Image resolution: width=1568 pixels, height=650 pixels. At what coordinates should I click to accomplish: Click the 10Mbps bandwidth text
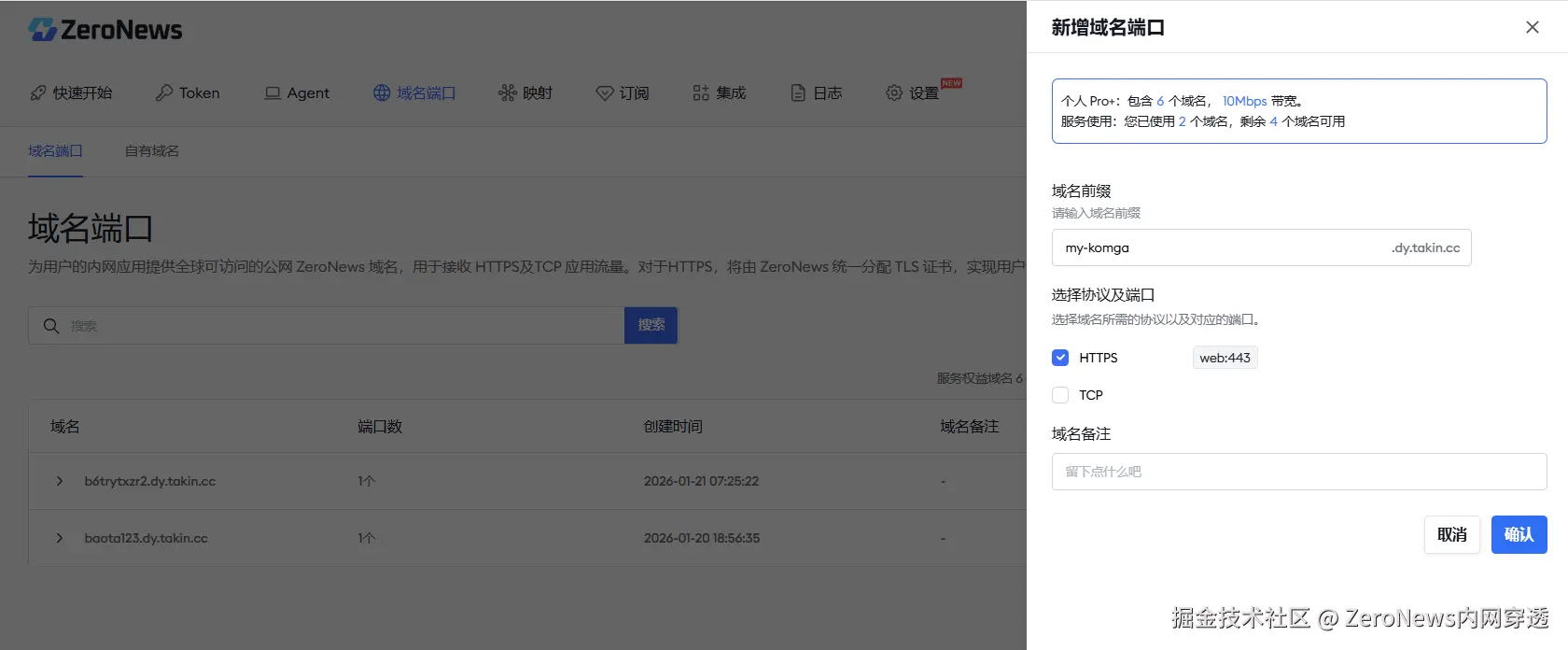[x=1244, y=101]
